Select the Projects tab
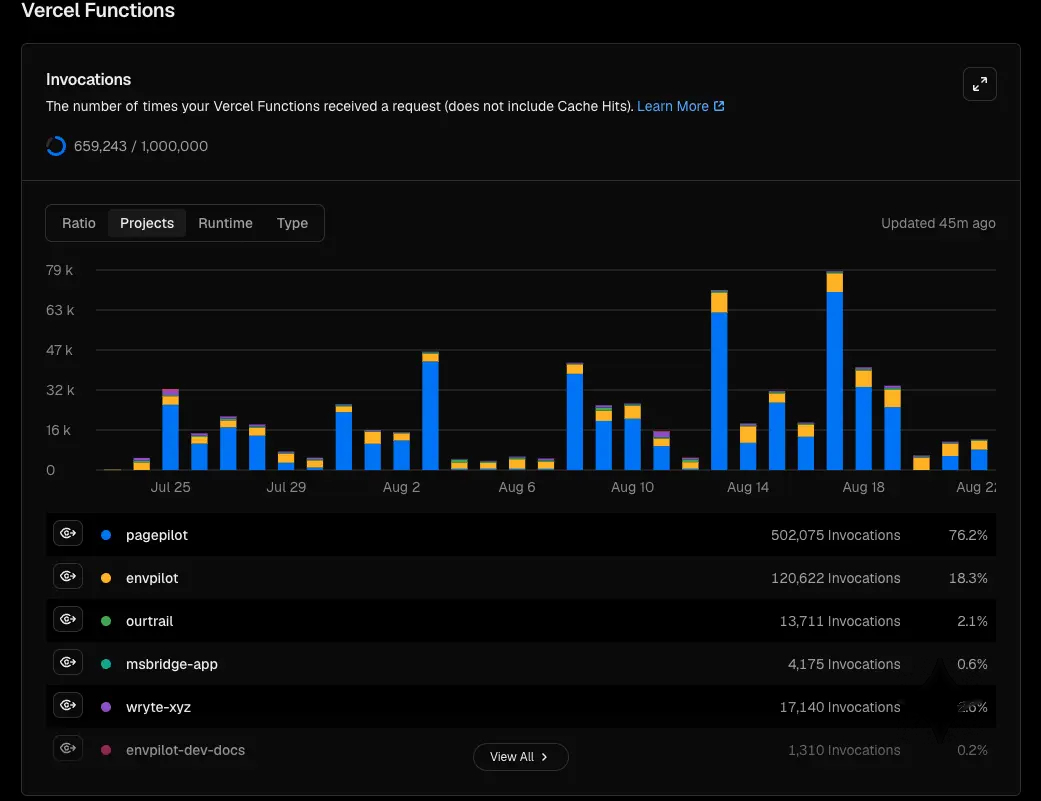 coord(147,223)
